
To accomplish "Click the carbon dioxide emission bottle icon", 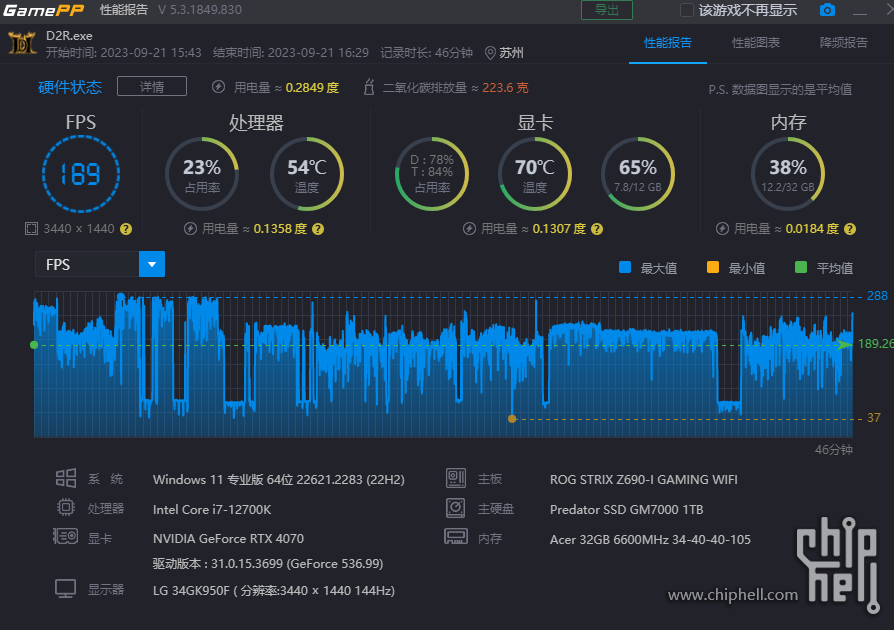I will 369,87.
